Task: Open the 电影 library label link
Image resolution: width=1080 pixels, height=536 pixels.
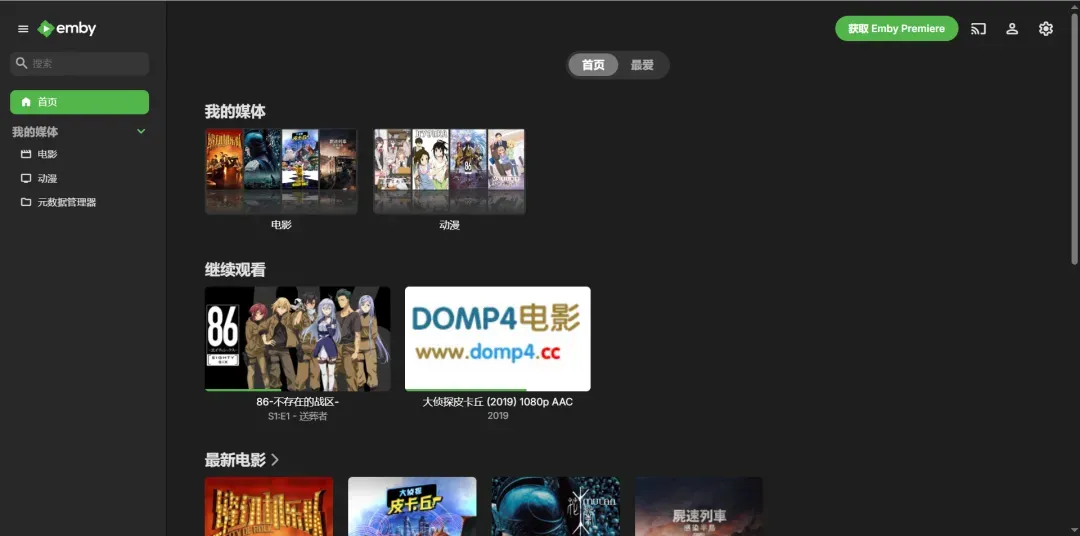Action: [281, 225]
